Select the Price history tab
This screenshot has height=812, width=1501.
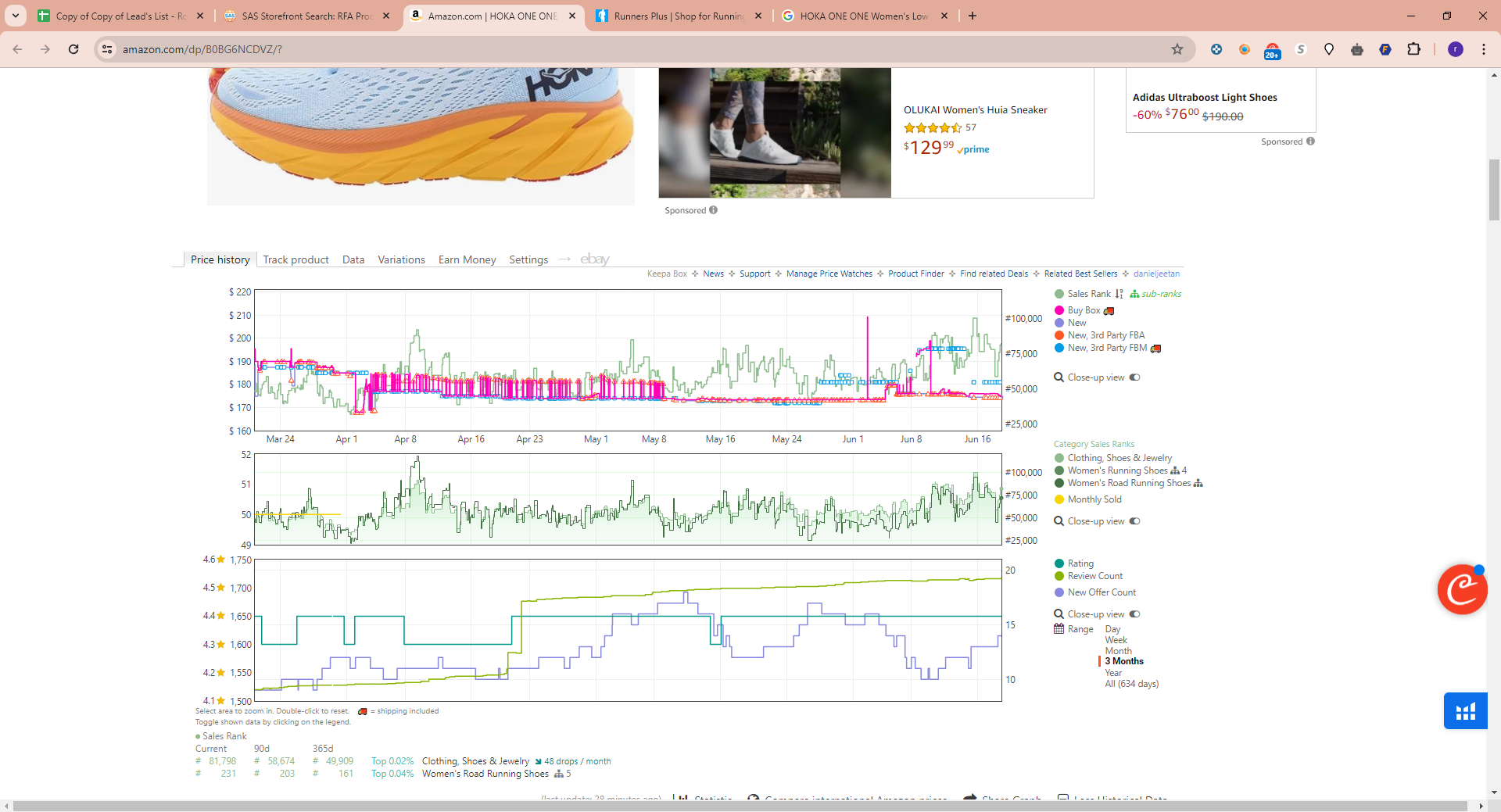click(220, 259)
